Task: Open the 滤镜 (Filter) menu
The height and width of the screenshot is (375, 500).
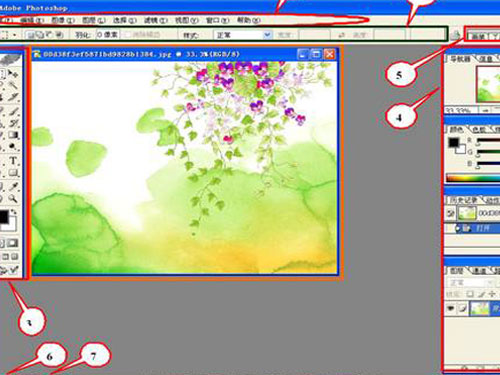Action: pyautogui.click(x=155, y=20)
